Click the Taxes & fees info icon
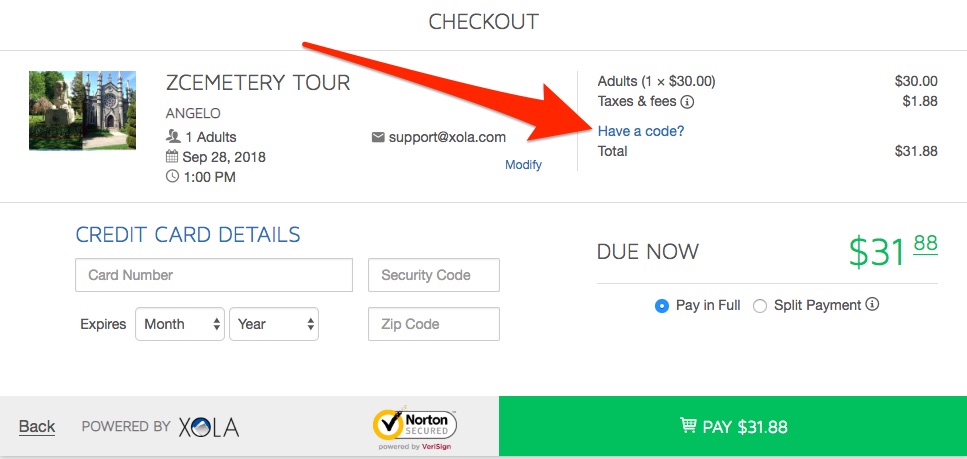967x459 pixels. (687, 102)
